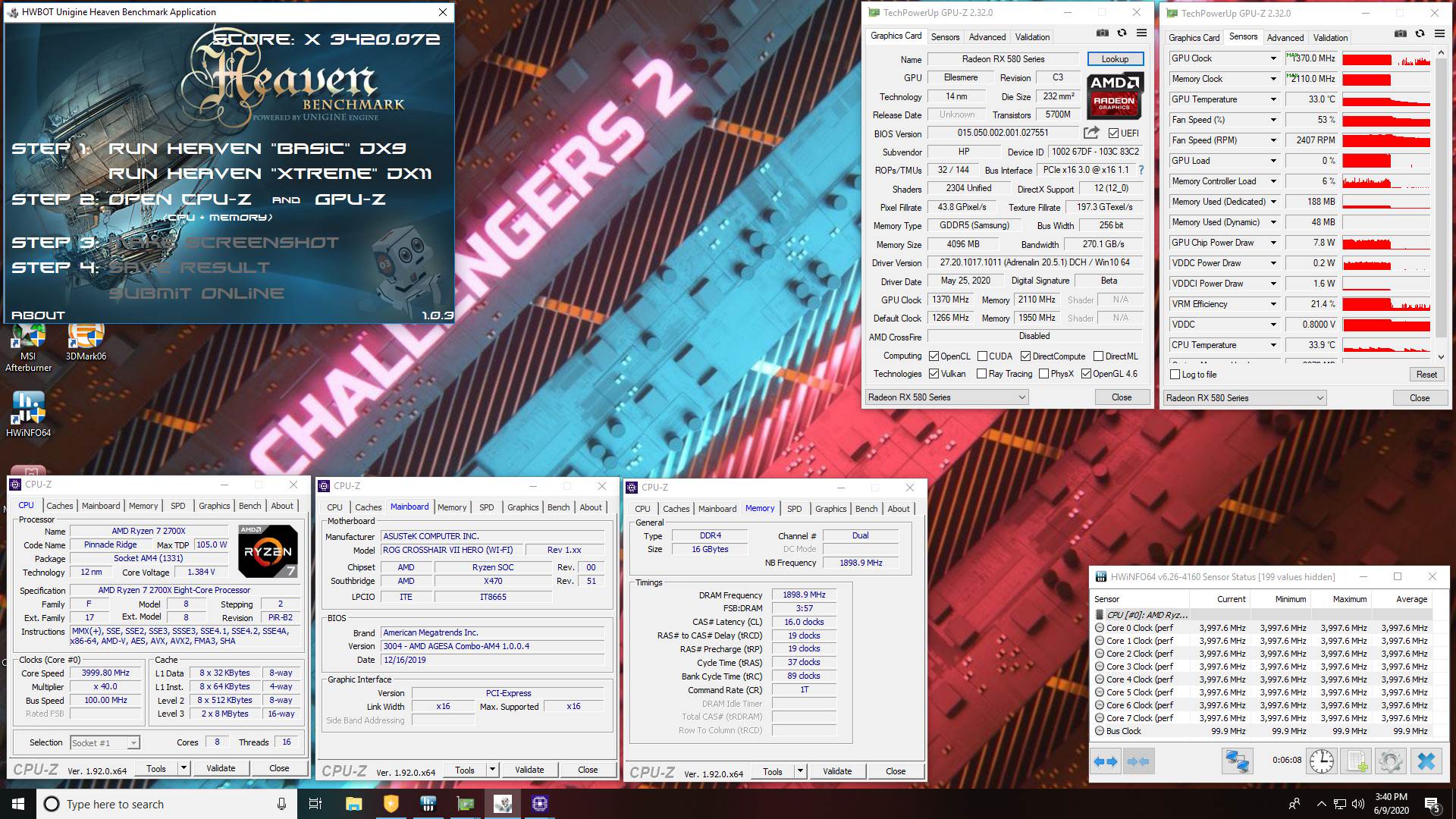Open the Tools dropdown arrow in the CPU-Z CPU window
Image resolution: width=1456 pixels, height=819 pixels.
point(184,768)
